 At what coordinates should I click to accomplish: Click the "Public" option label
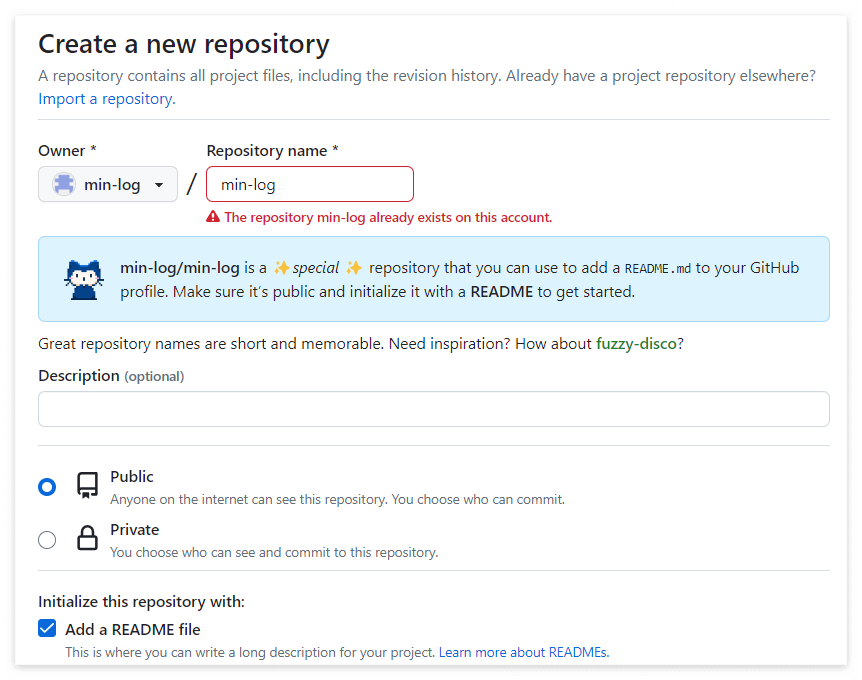(x=132, y=477)
